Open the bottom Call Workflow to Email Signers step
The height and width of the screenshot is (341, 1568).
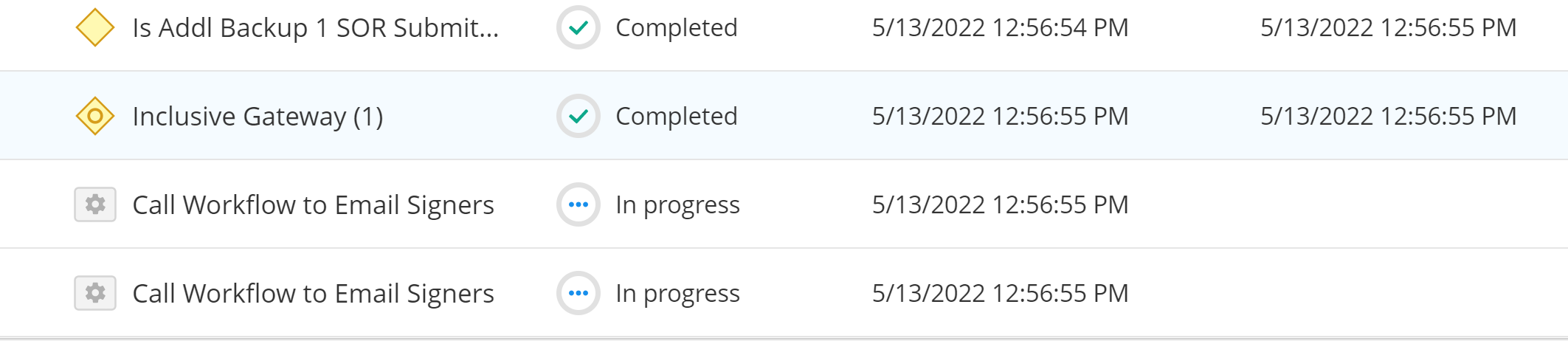click(313, 294)
